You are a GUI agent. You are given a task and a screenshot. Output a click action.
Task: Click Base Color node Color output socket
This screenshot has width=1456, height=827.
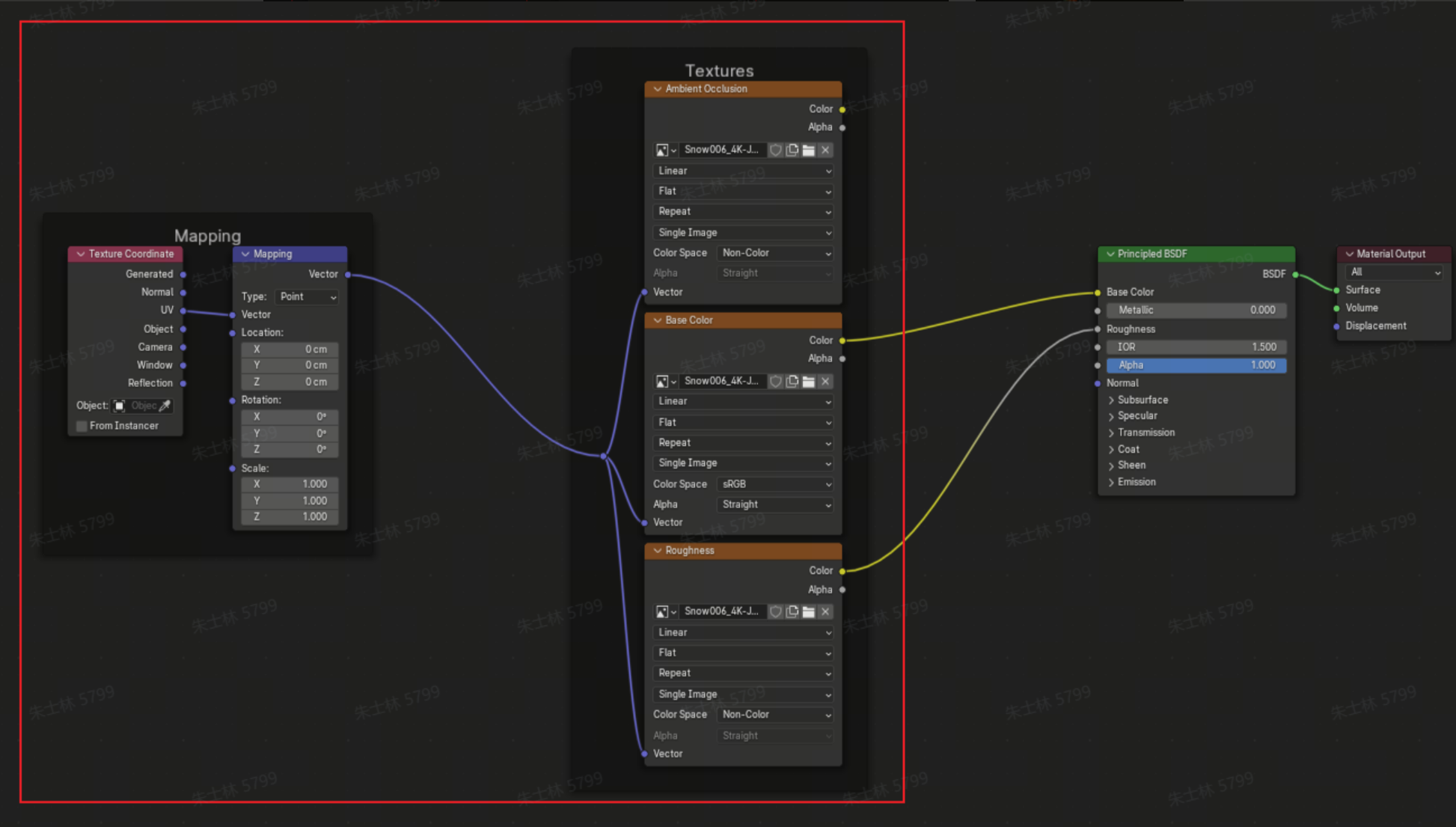click(842, 341)
